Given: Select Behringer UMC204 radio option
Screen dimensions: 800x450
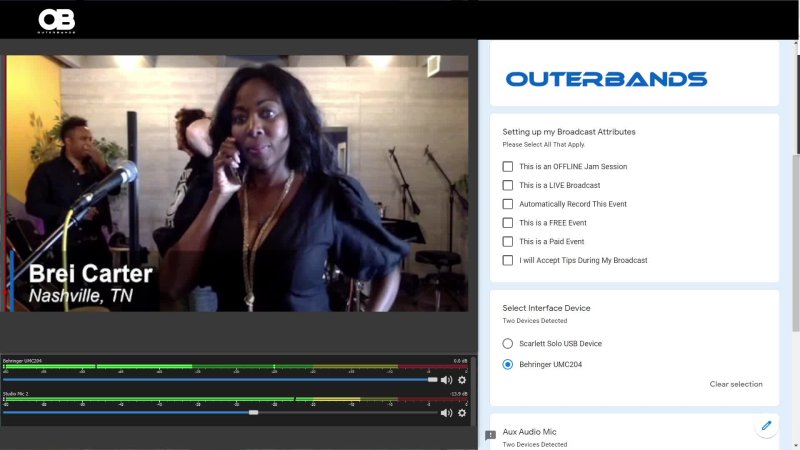Looking at the screenshot, I should [508, 364].
